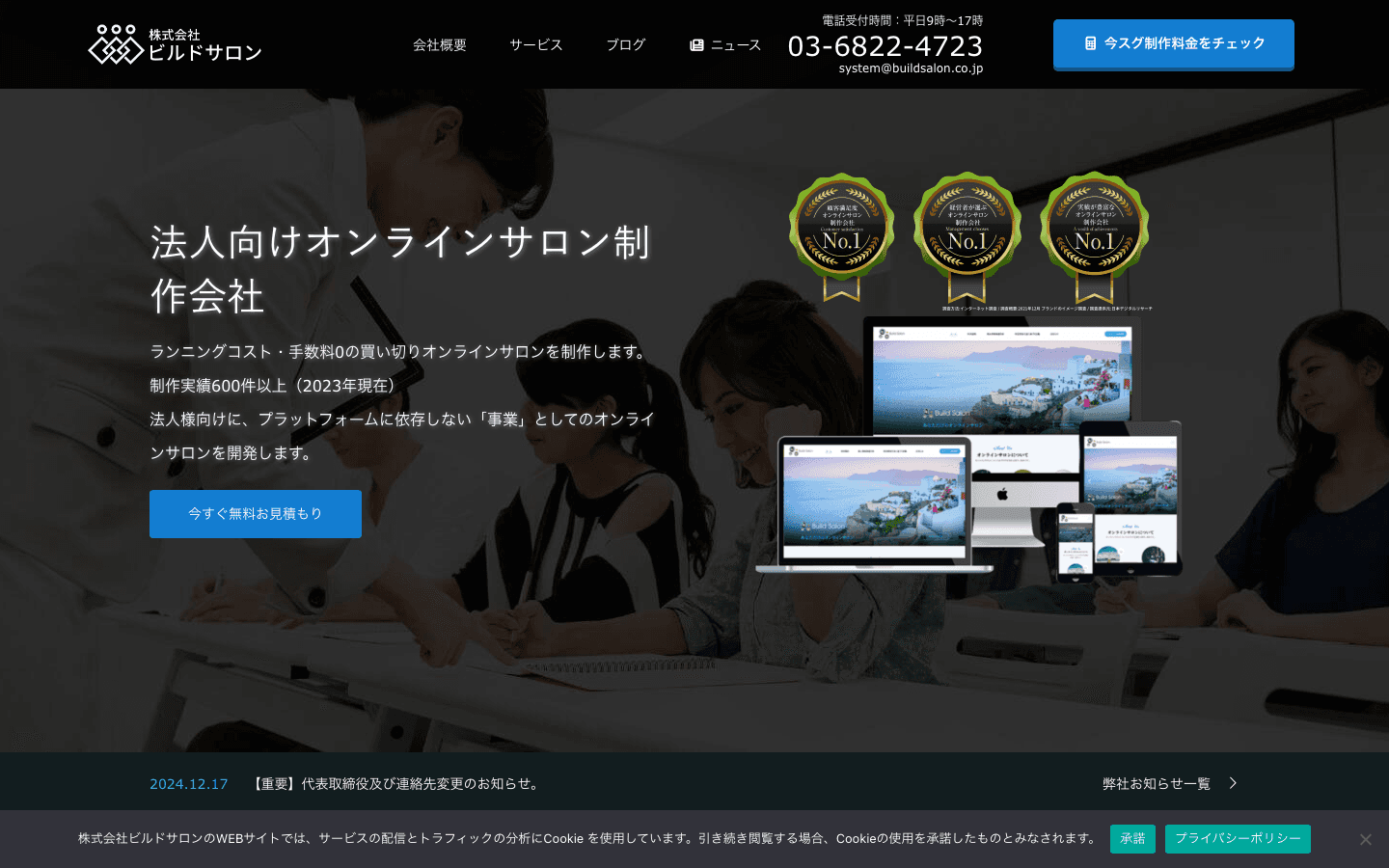Click the system@buildsalon.co.jp email address

coord(911,68)
